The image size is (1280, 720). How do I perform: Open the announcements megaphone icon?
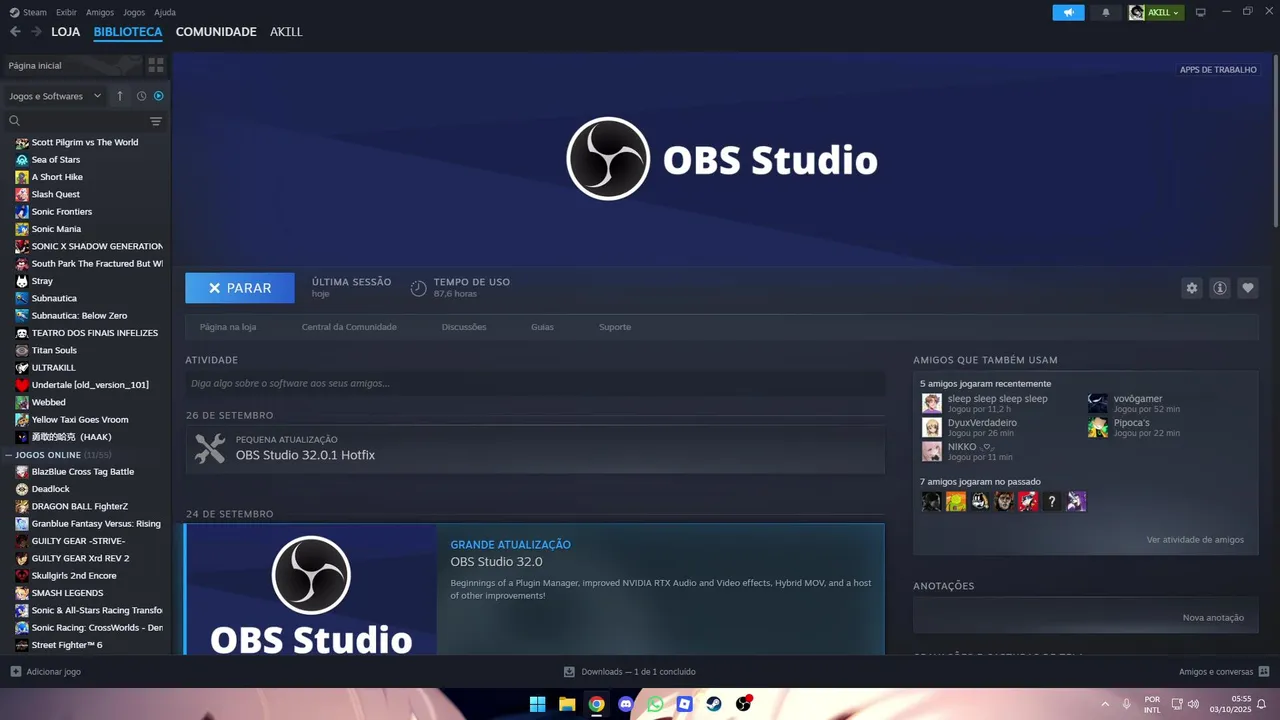pyautogui.click(x=1068, y=12)
